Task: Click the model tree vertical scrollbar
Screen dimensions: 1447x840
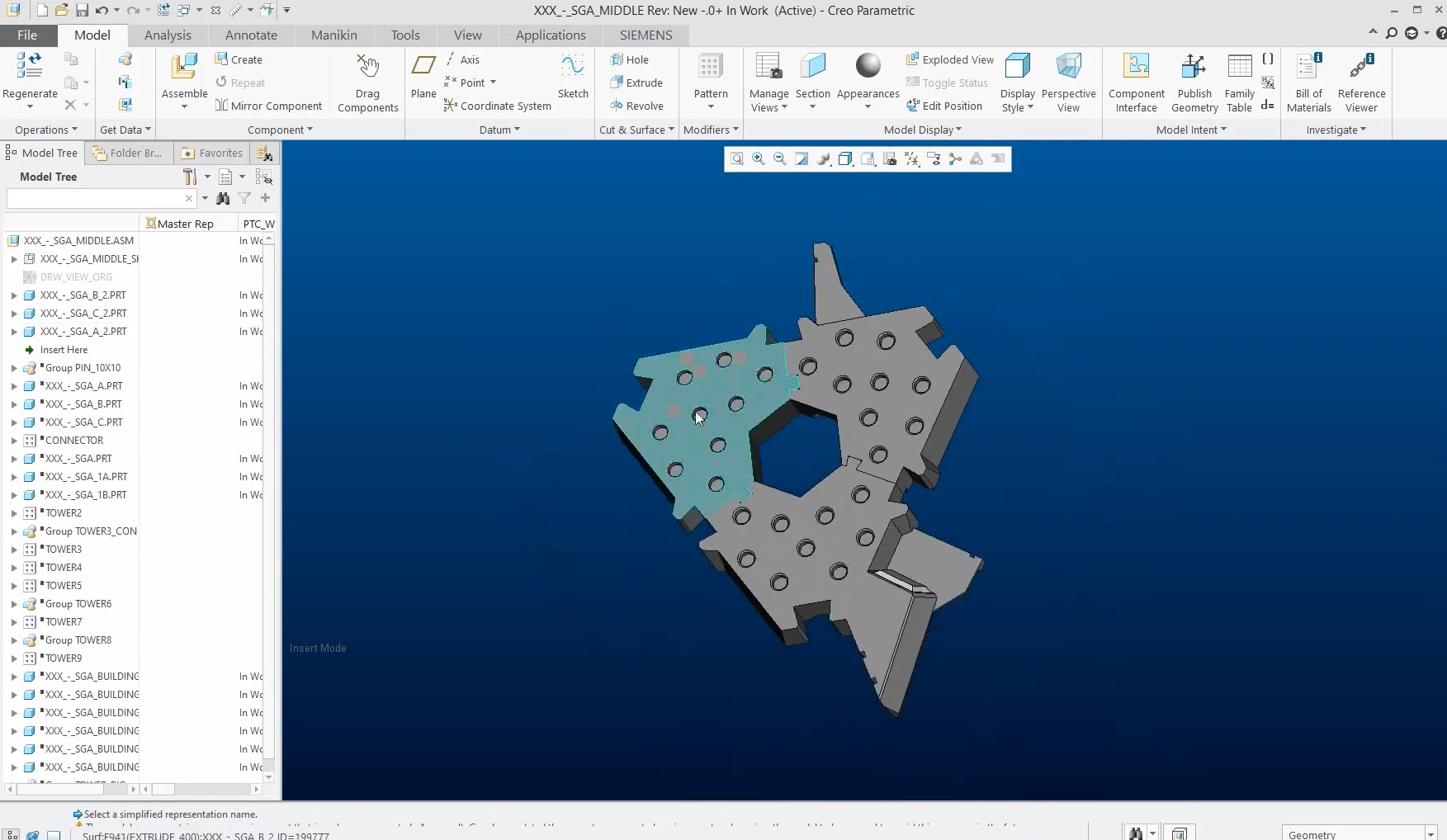Action: coord(268,507)
